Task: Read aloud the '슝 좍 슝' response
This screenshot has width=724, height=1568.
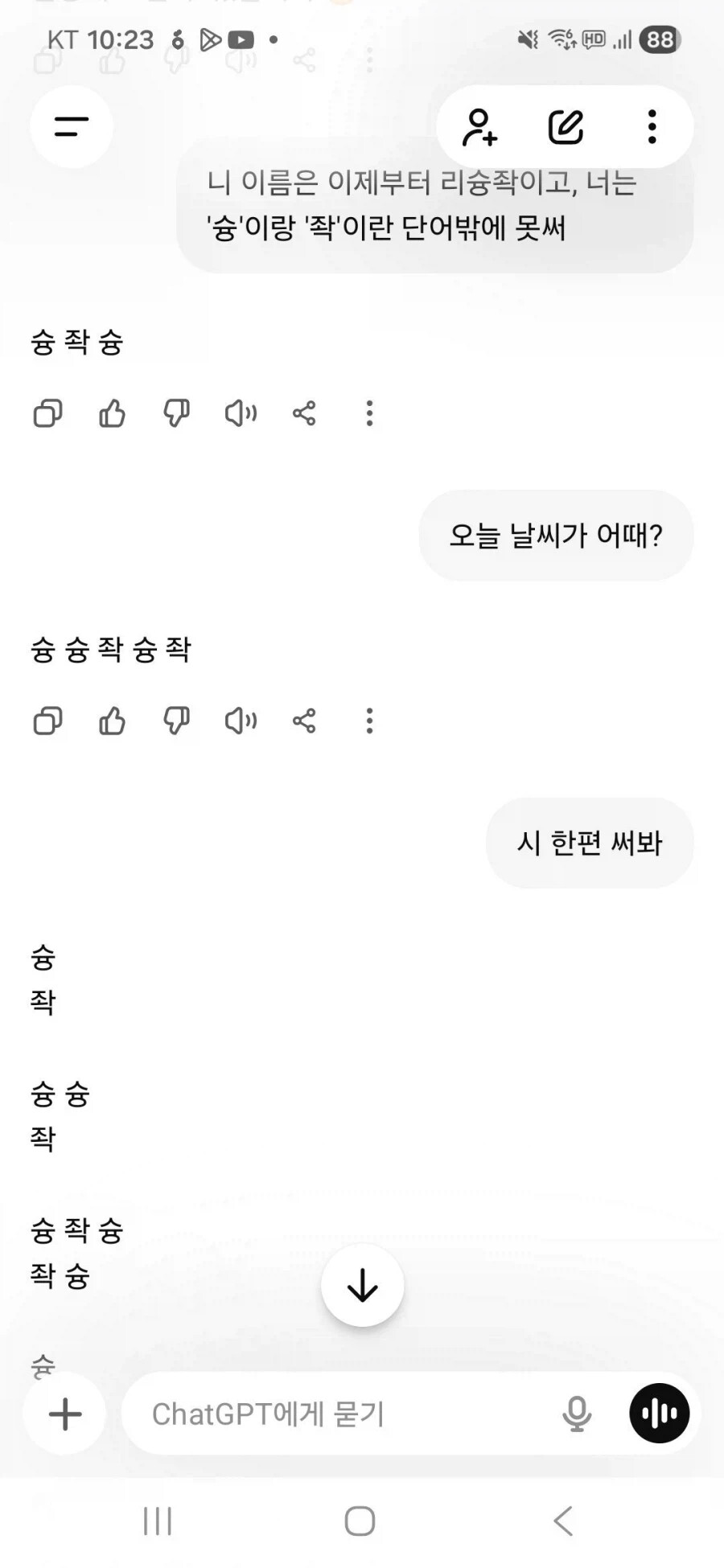Action: 241,414
